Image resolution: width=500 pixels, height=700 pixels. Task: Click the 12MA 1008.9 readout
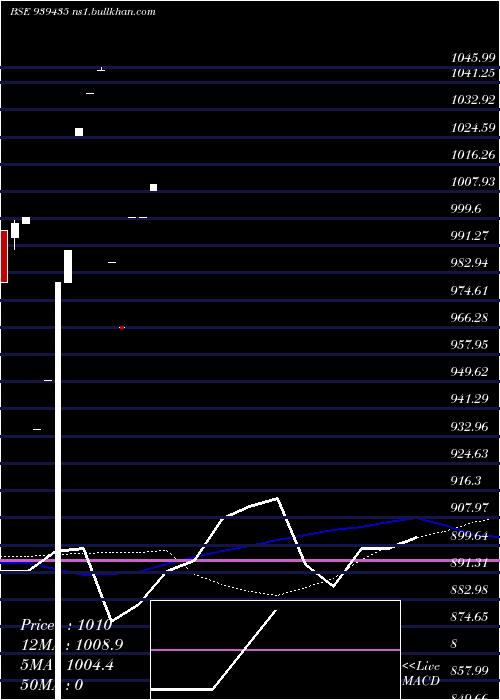pyautogui.click(x=71, y=645)
